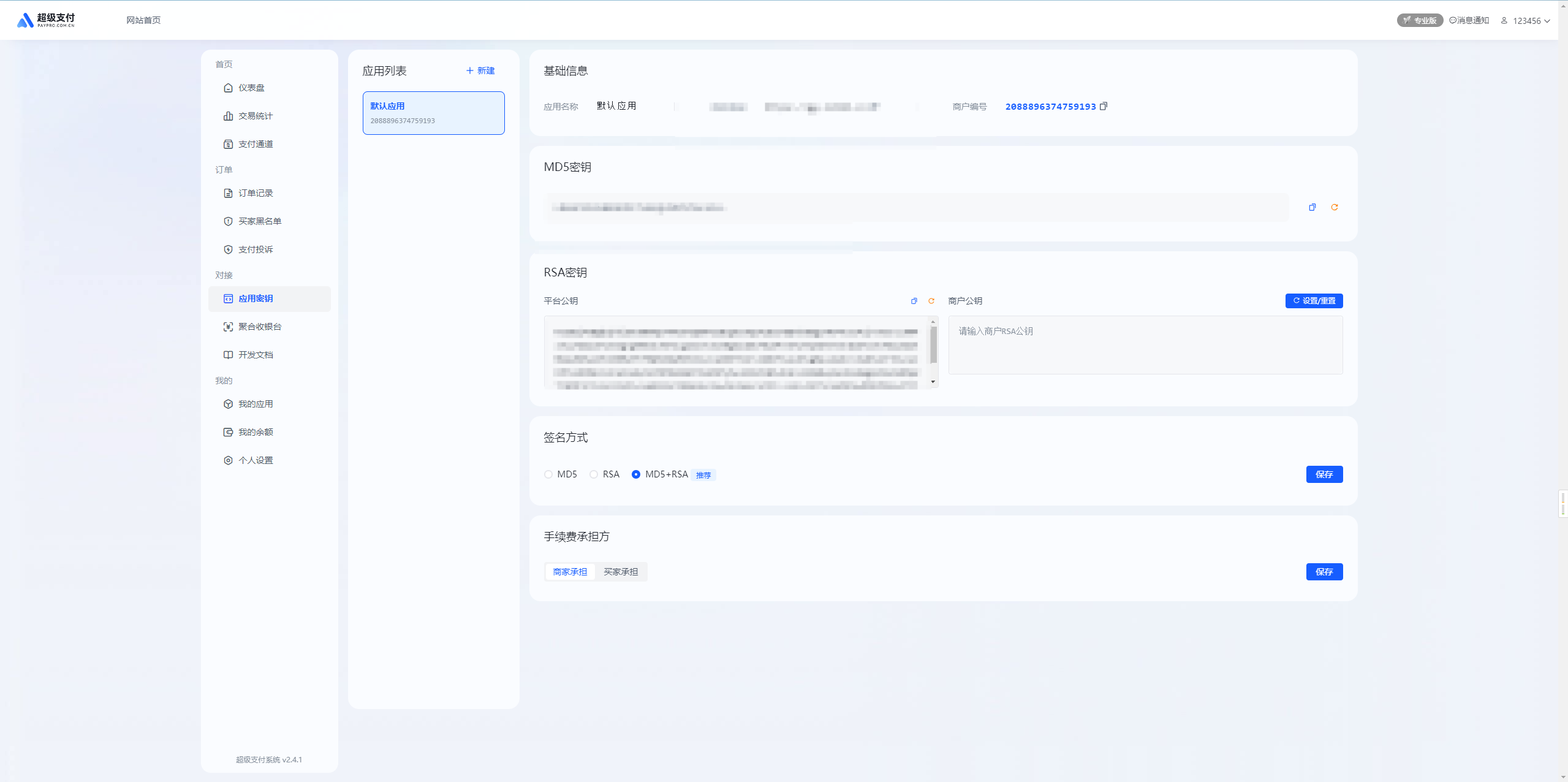The height and width of the screenshot is (782, 1568).
Task: Copy the platform public key
Action: 914,301
